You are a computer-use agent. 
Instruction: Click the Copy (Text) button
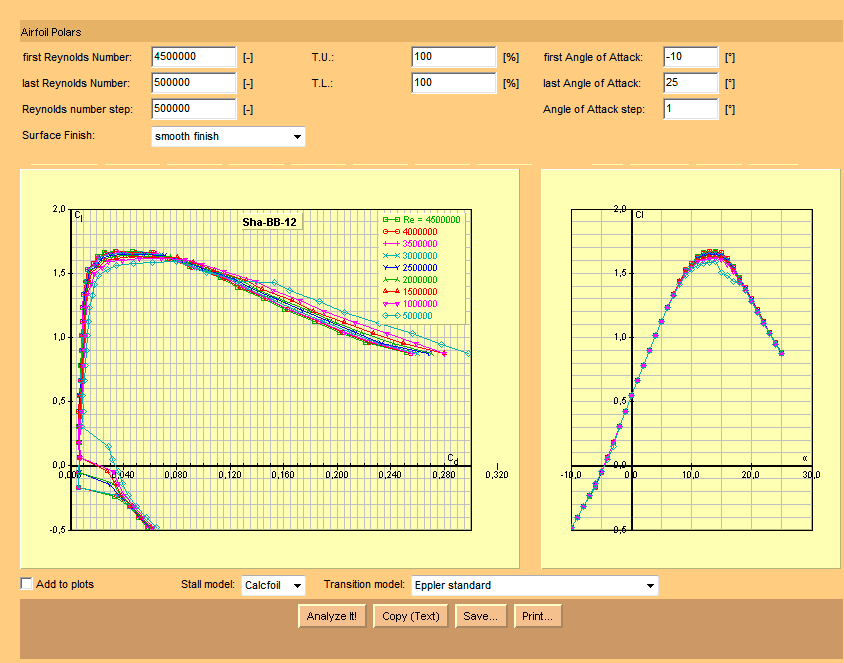coord(411,616)
